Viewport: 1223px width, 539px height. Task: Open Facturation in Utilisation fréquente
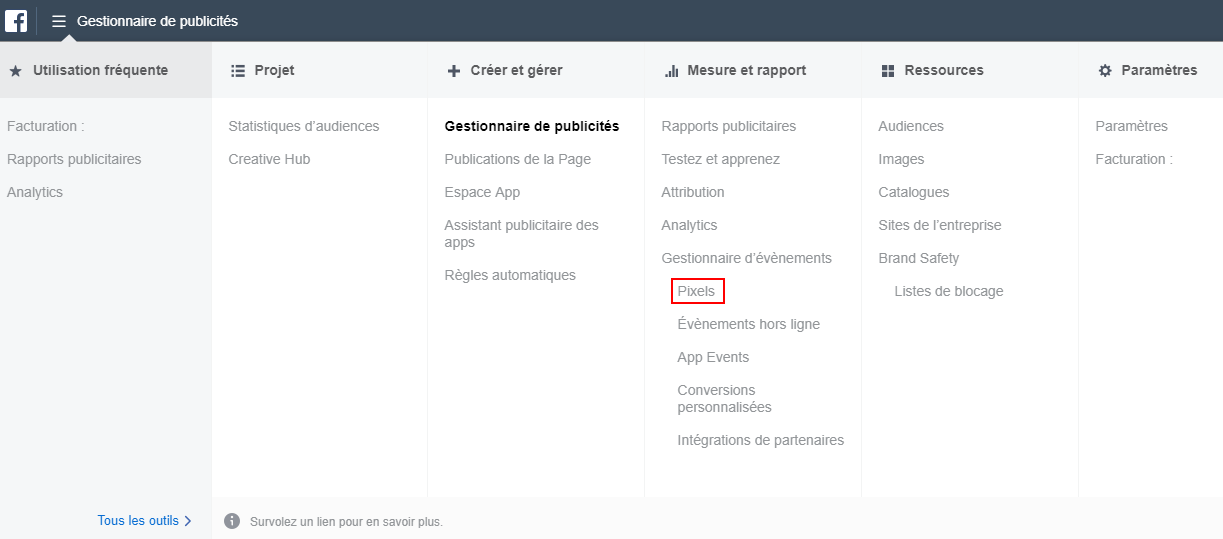click(46, 126)
